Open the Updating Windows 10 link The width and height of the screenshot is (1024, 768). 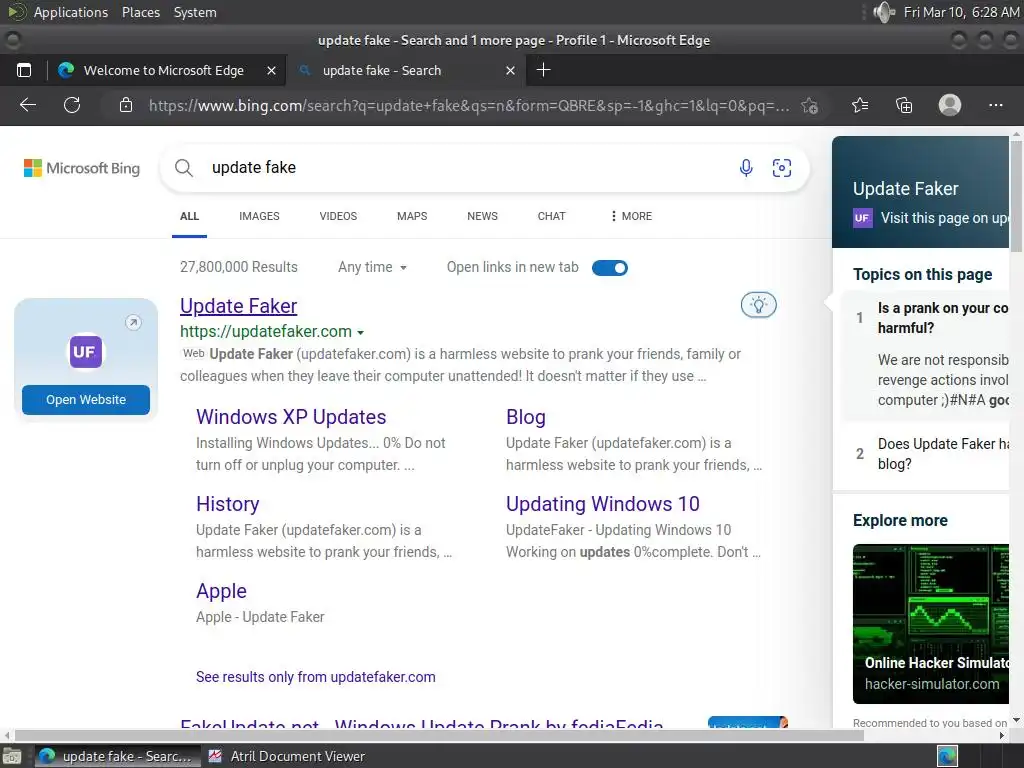point(603,504)
